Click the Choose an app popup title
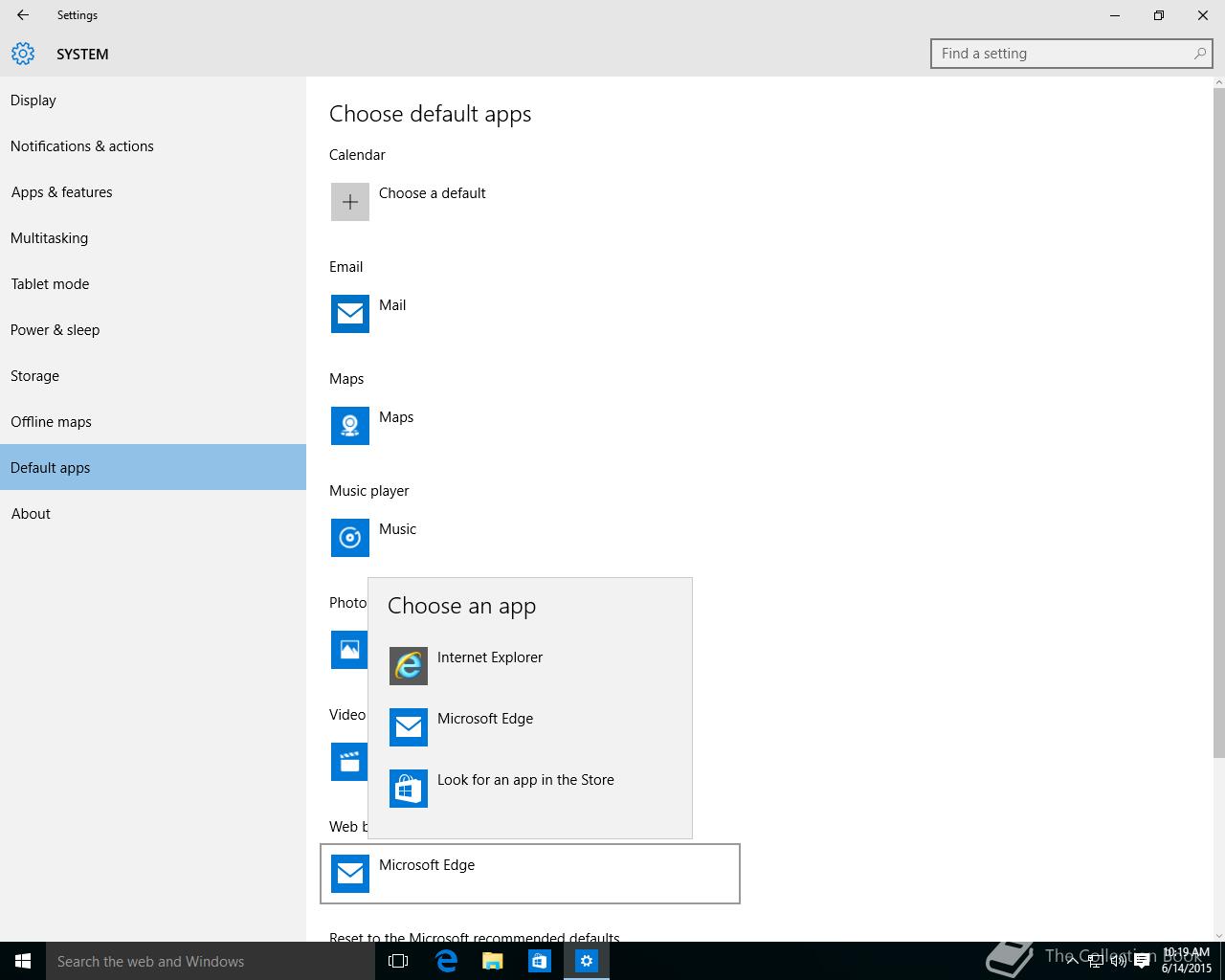This screenshot has width=1225, height=980. click(462, 606)
